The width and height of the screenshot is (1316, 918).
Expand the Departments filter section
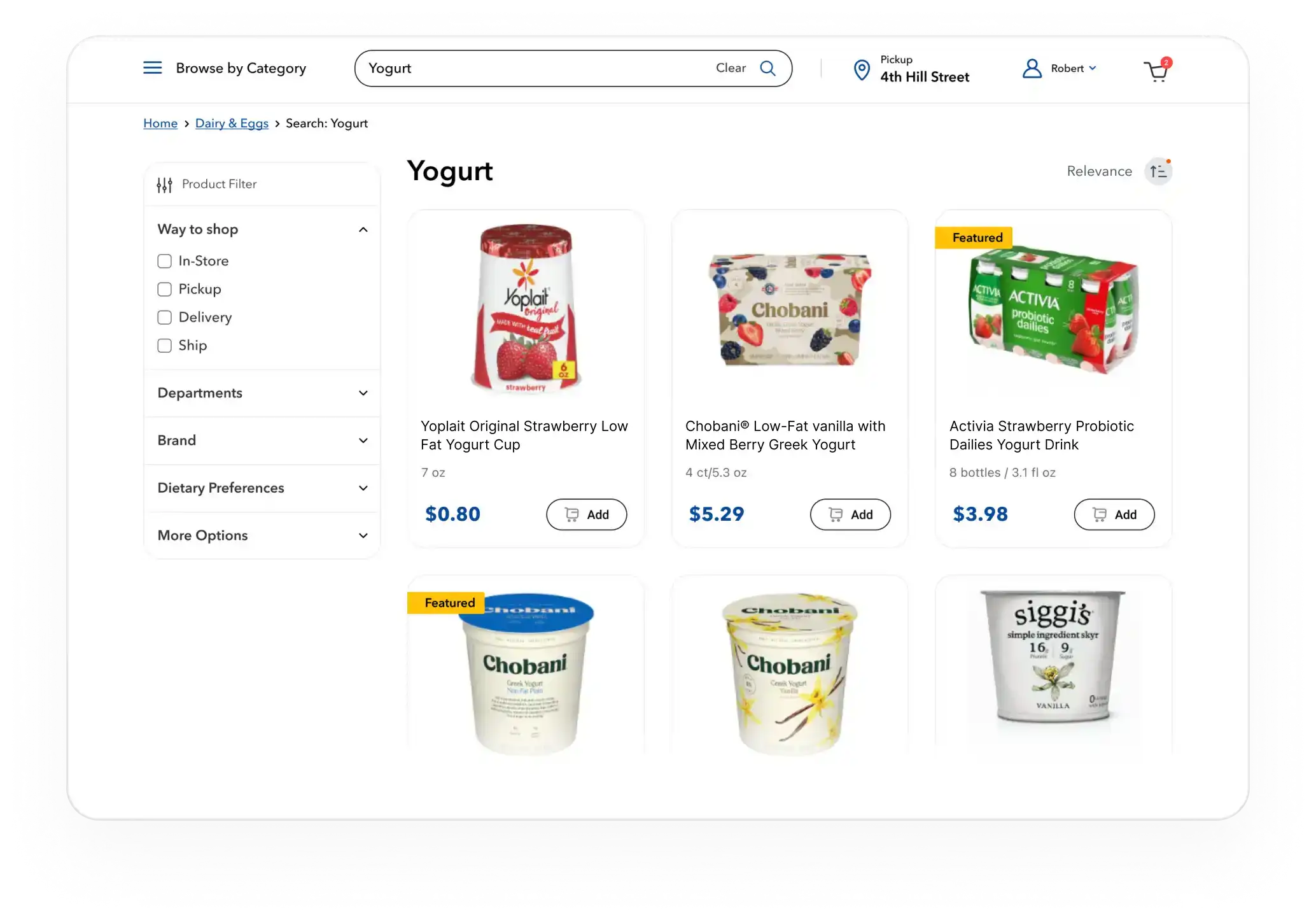click(x=262, y=393)
